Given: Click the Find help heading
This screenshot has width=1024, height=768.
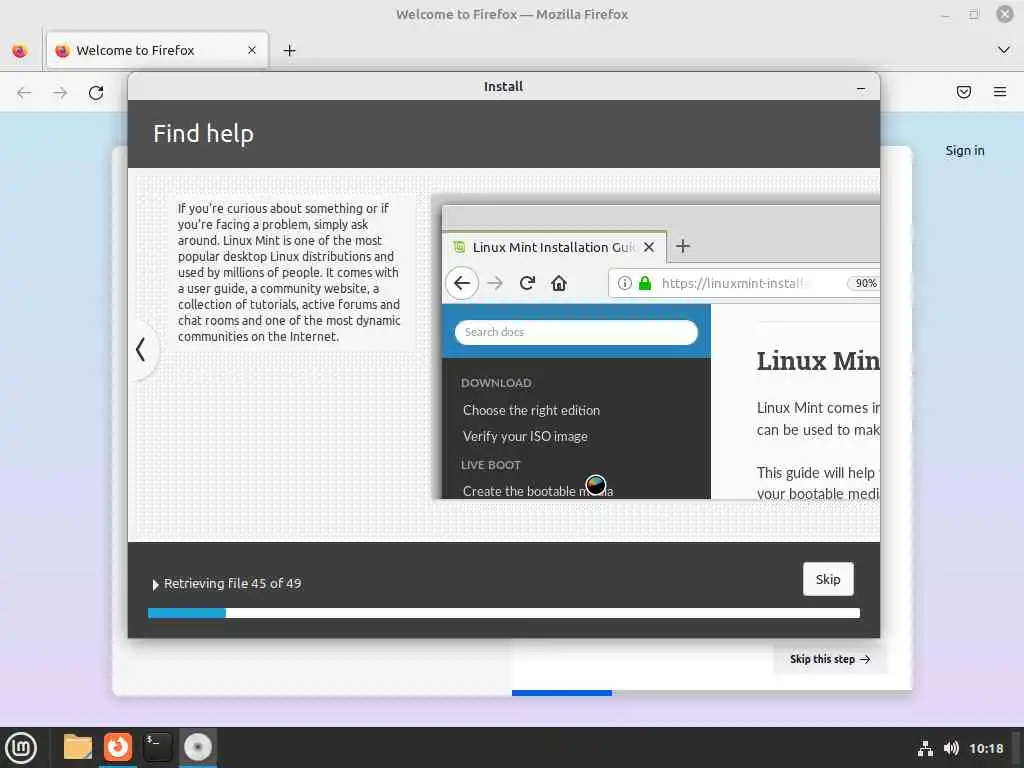Looking at the screenshot, I should tap(203, 133).
